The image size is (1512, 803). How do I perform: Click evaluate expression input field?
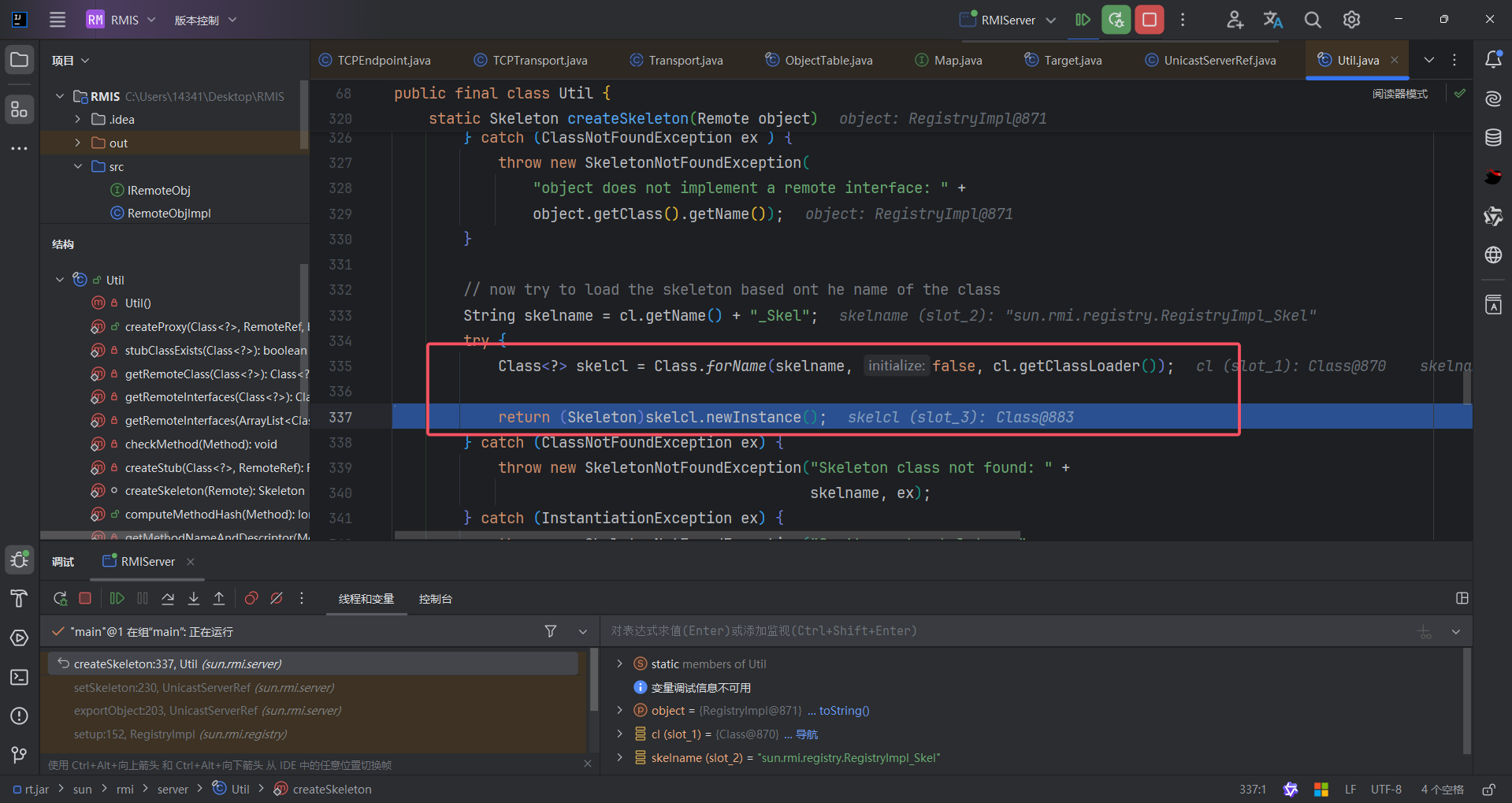pos(1009,631)
